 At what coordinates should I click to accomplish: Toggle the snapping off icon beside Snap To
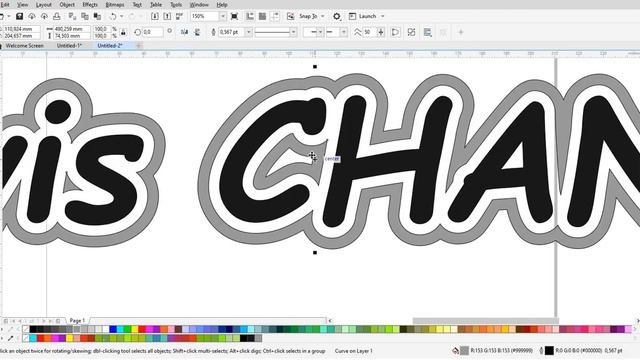pyautogui.click(x=291, y=16)
